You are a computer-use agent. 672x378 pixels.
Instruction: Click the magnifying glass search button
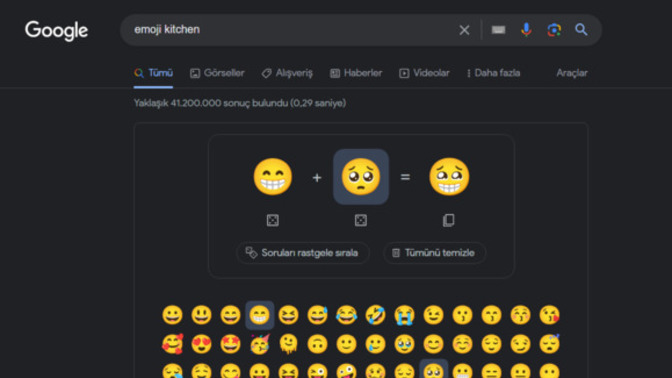581,30
